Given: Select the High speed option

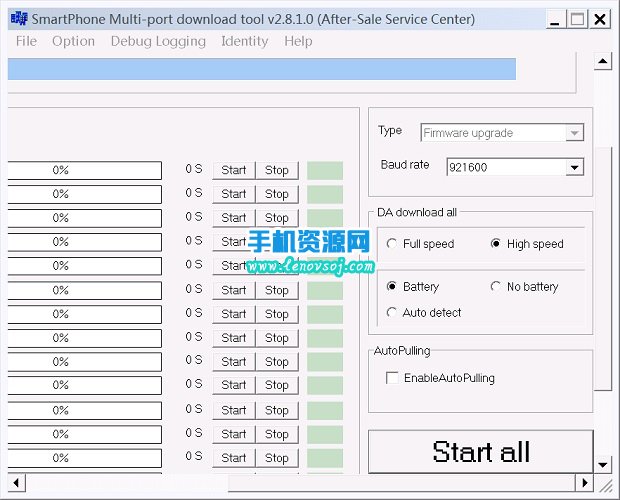Looking at the screenshot, I should [496, 244].
